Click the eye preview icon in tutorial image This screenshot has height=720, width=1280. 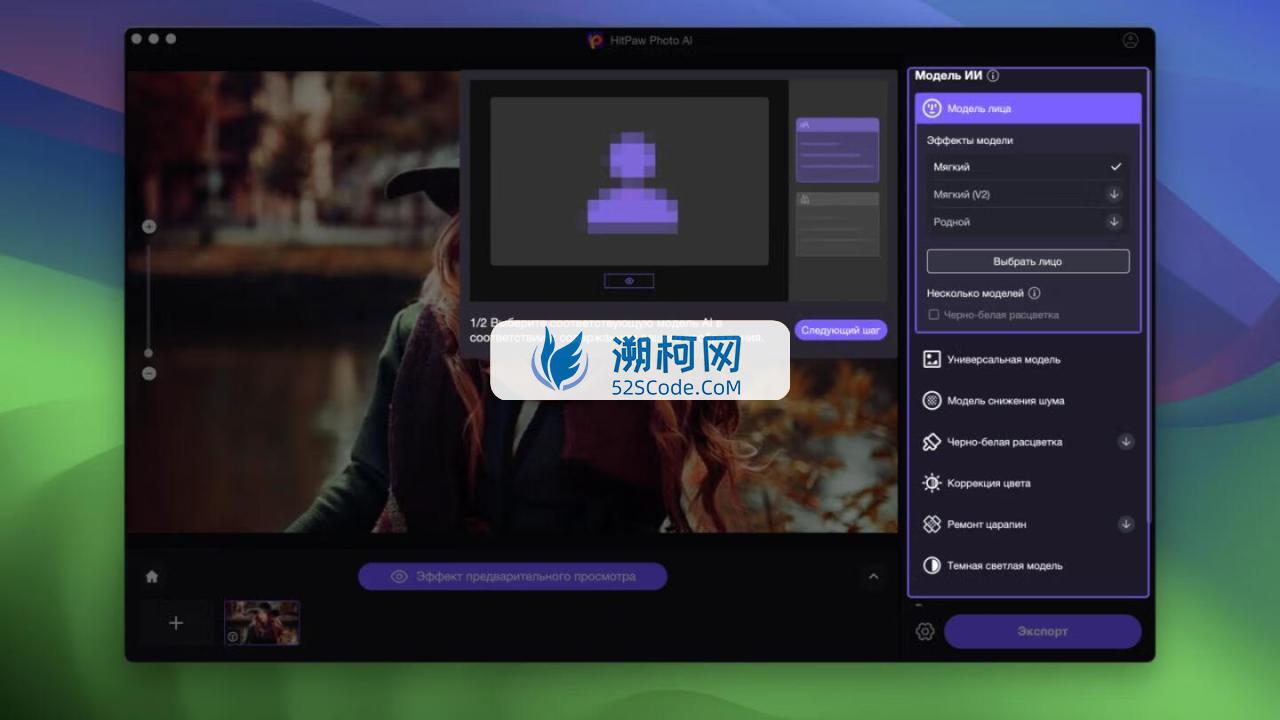[x=629, y=281]
